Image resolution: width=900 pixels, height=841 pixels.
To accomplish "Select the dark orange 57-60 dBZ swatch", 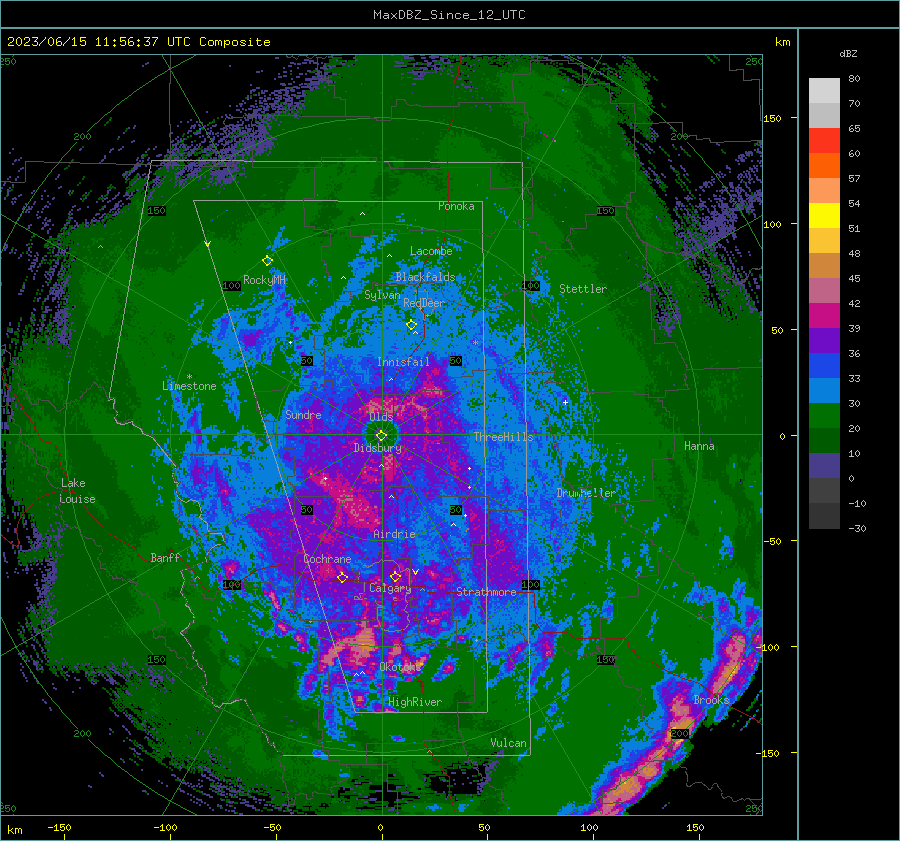I will pyautogui.click(x=824, y=166).
